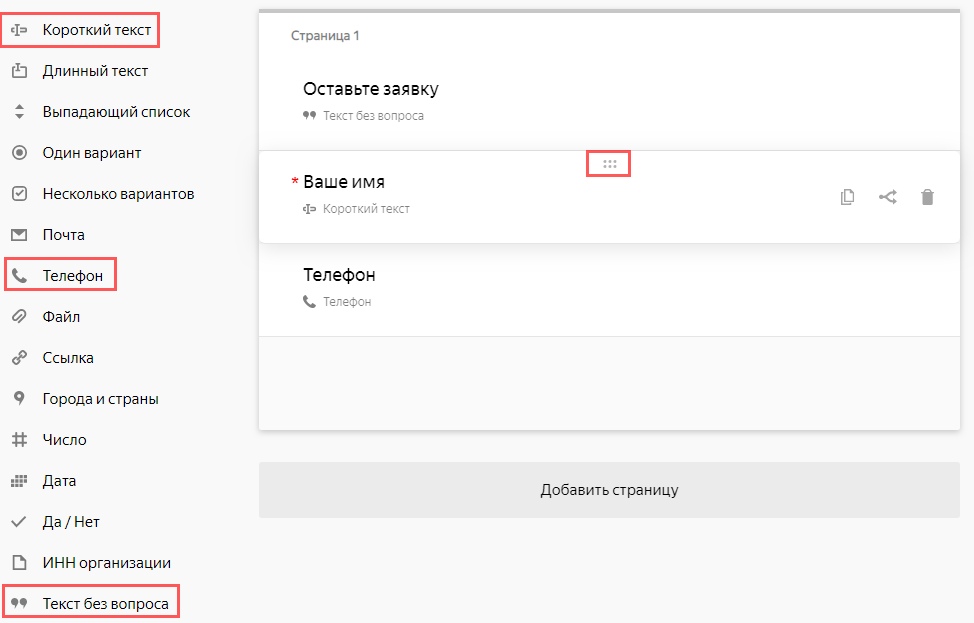
Task: Click the Города и страны pin icon
Action: [18, 399]
